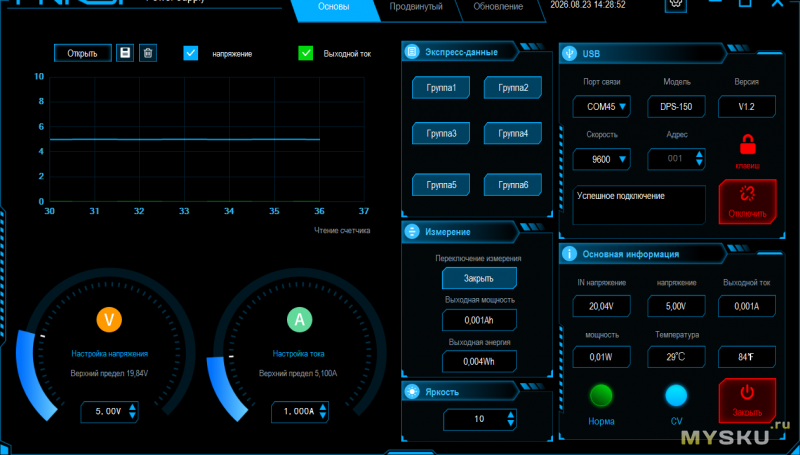Open the 9600 baud rate dropdown

tap(602, 159)
